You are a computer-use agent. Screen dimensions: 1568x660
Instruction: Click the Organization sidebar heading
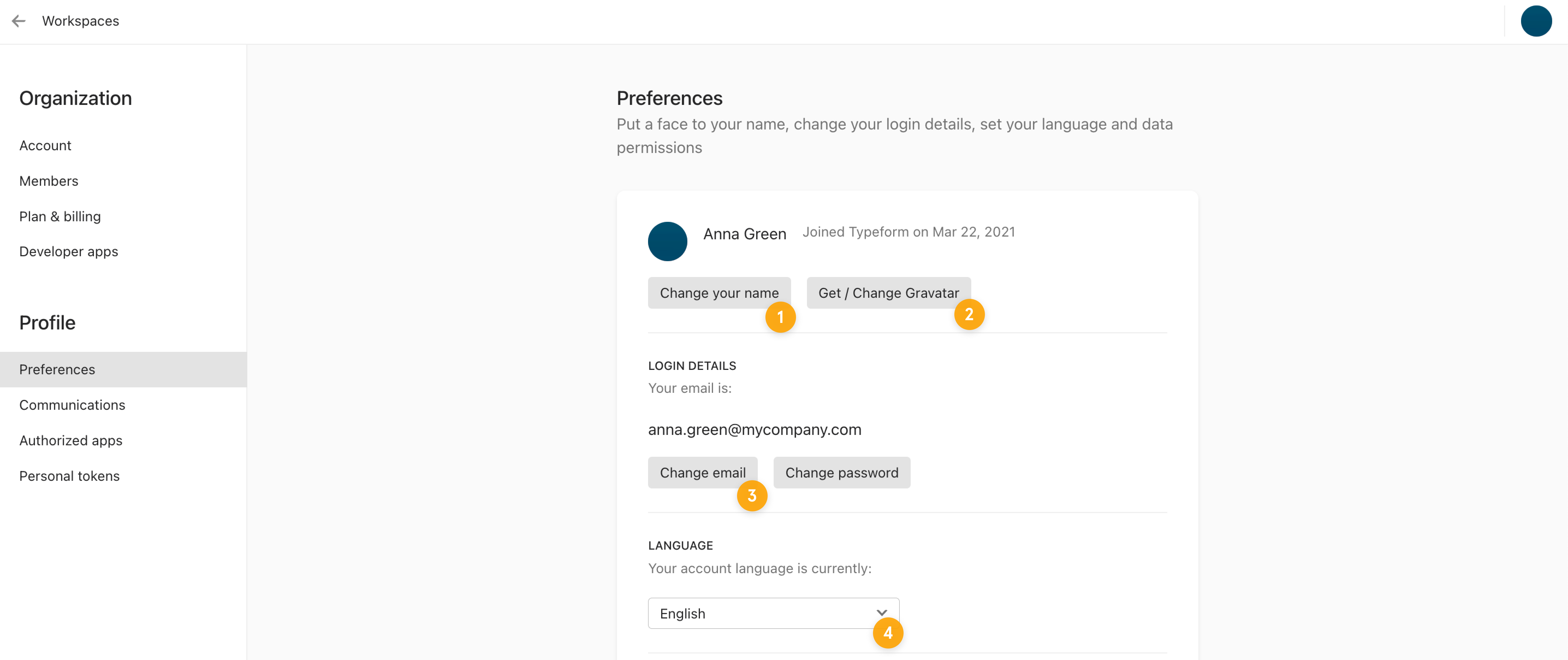75,98
